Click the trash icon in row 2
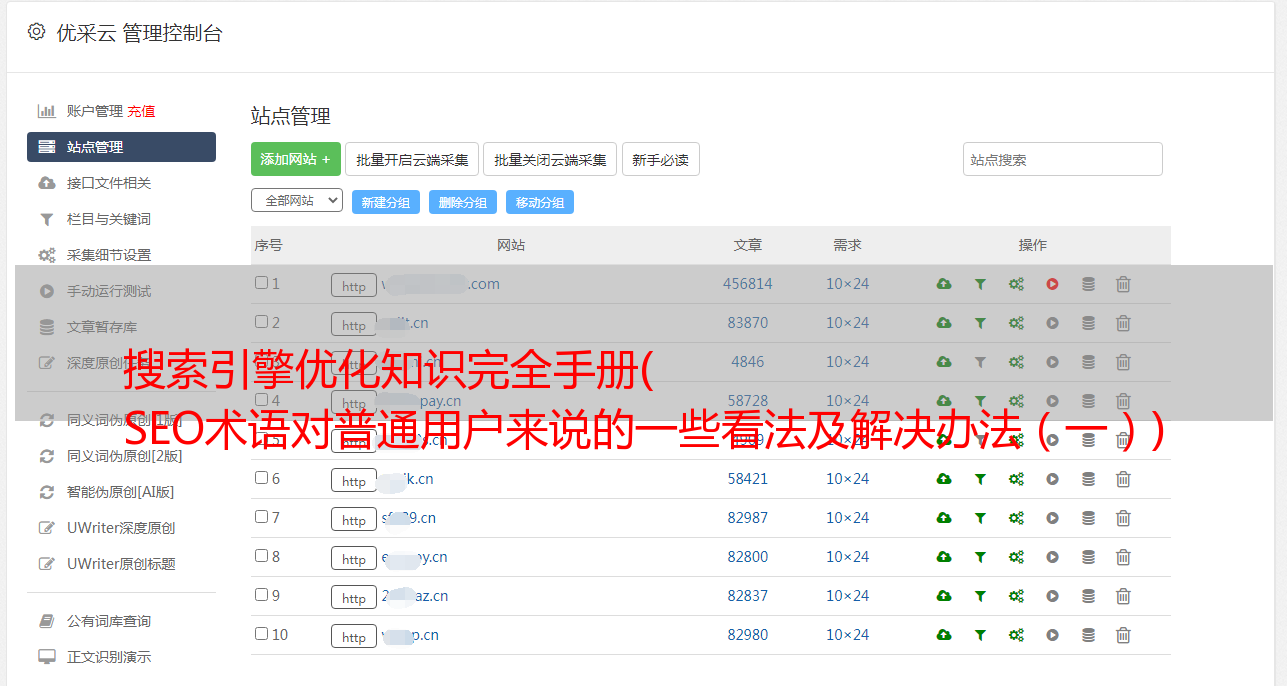 point(1123,323)
